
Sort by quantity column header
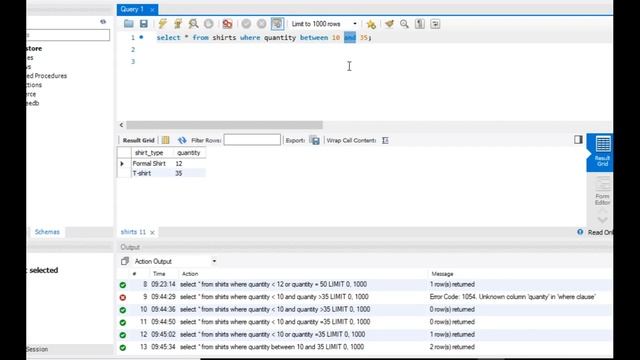pyautogui.click(x=189, y=153)
